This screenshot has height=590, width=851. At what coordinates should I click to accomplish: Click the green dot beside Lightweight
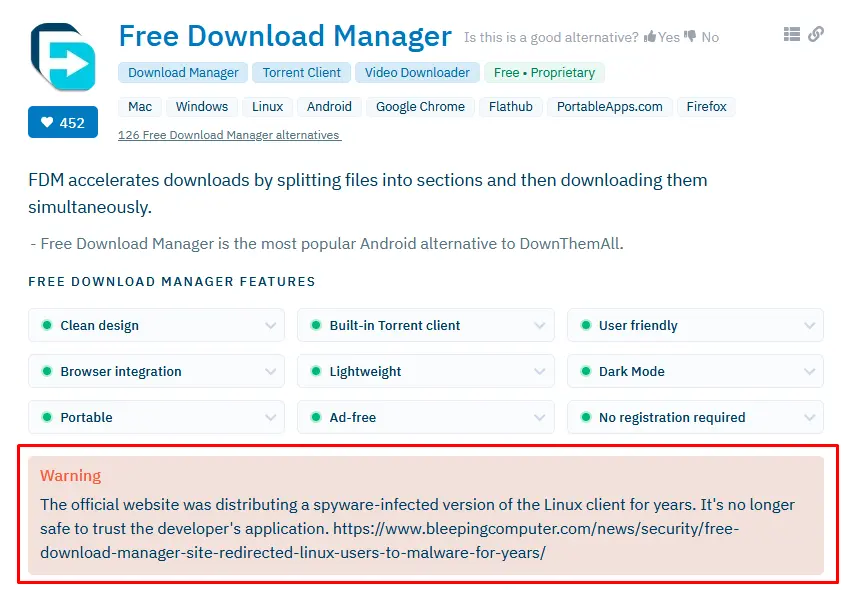pyautogui.click(x=315, y=371)
